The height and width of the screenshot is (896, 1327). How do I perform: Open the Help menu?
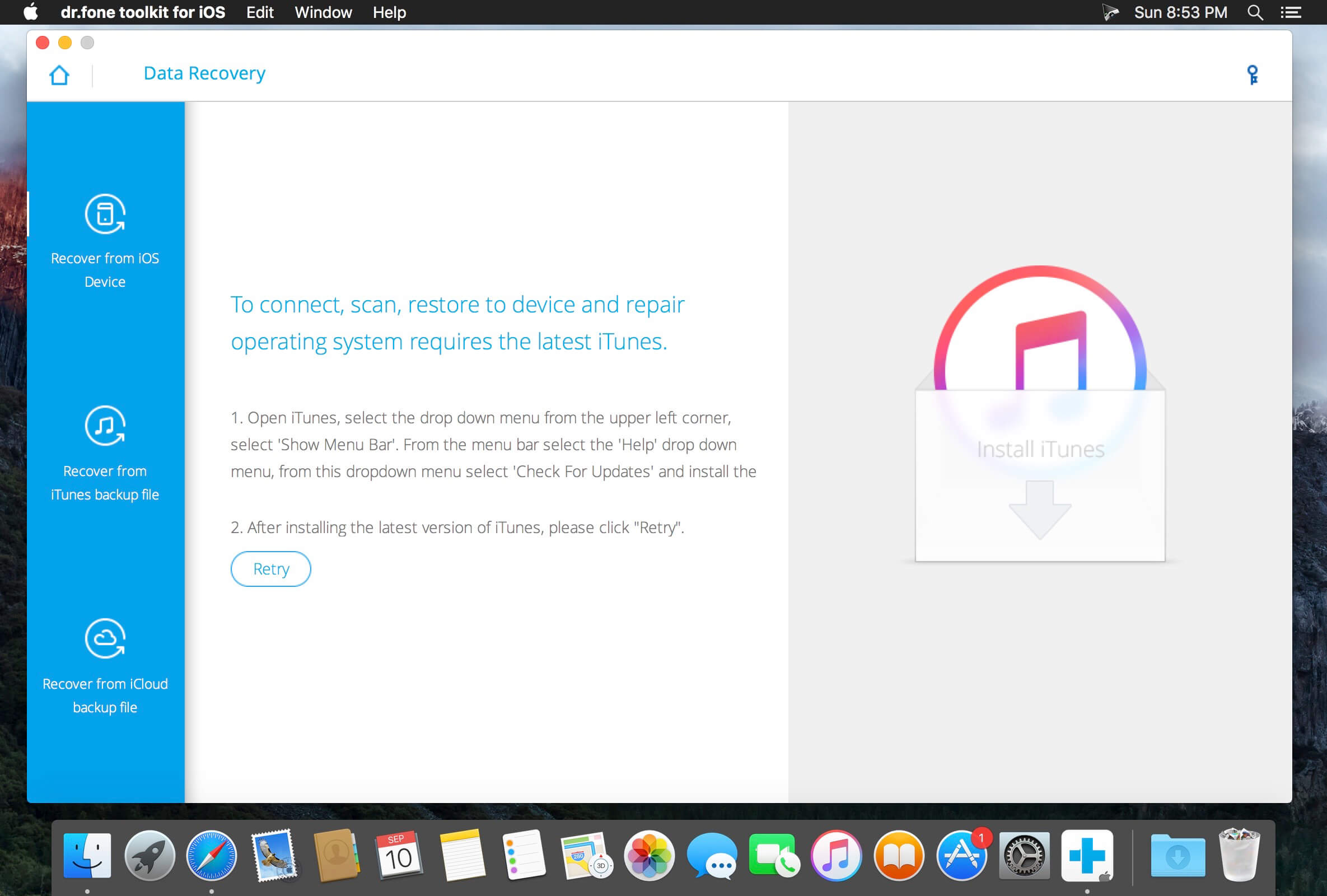(389, 12)
